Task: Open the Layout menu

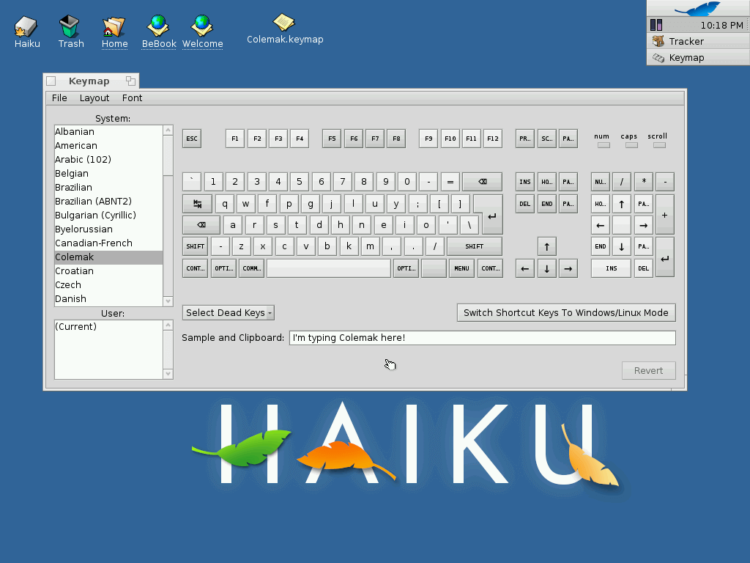Action: point(94,98)
